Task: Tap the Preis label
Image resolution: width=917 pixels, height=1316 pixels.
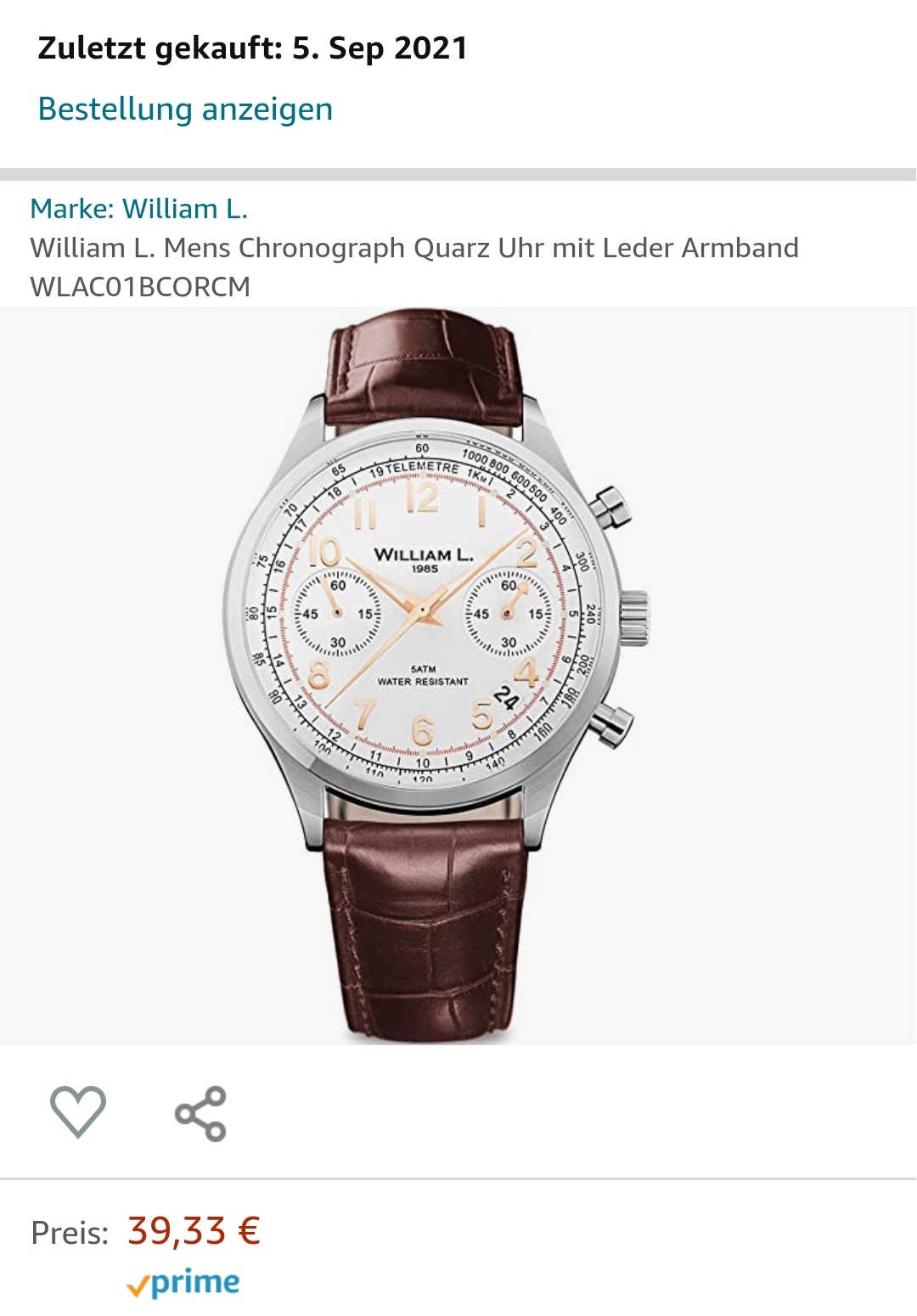Action: pos(70,1233)
